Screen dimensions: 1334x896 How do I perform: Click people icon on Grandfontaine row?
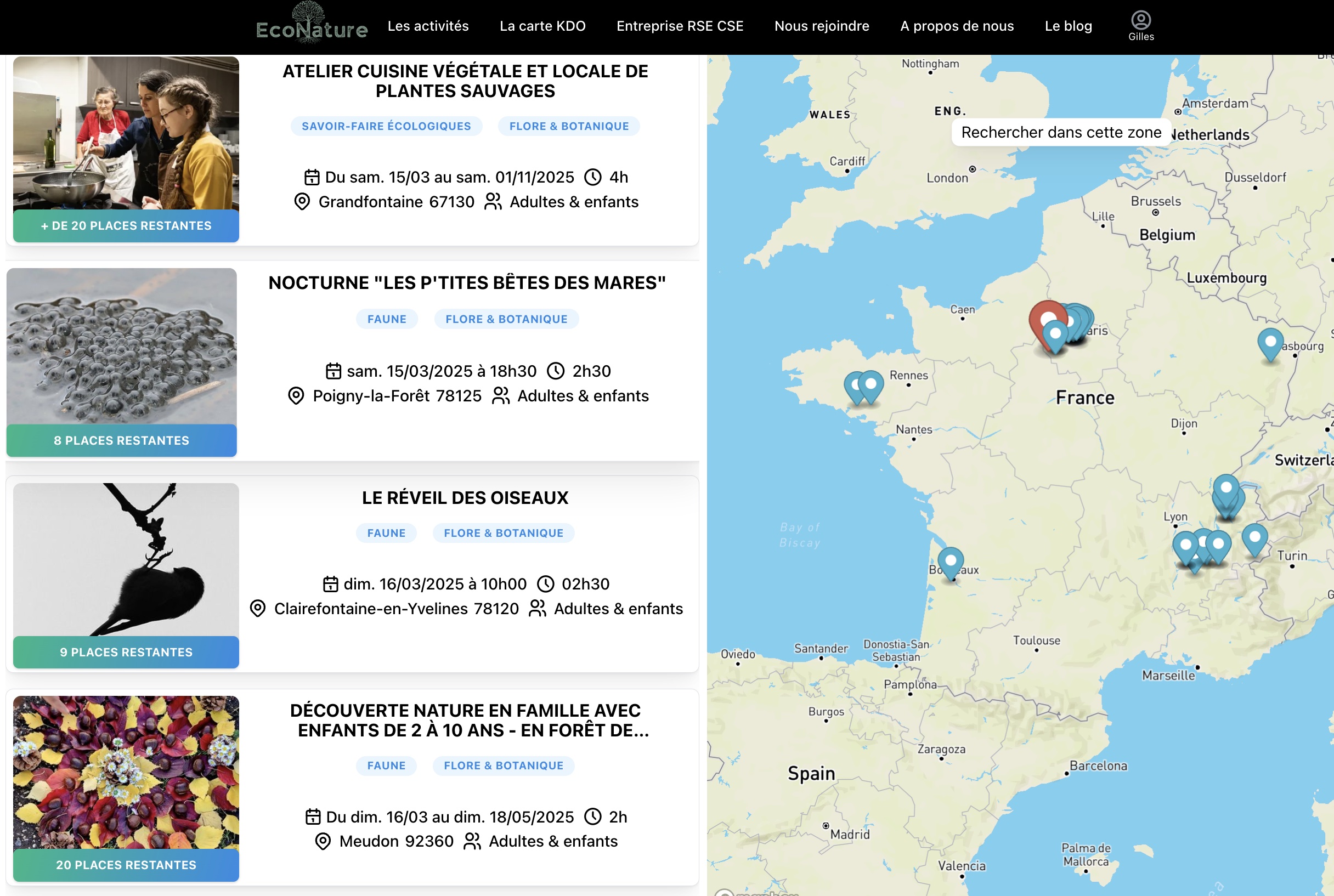click(493, 202)
